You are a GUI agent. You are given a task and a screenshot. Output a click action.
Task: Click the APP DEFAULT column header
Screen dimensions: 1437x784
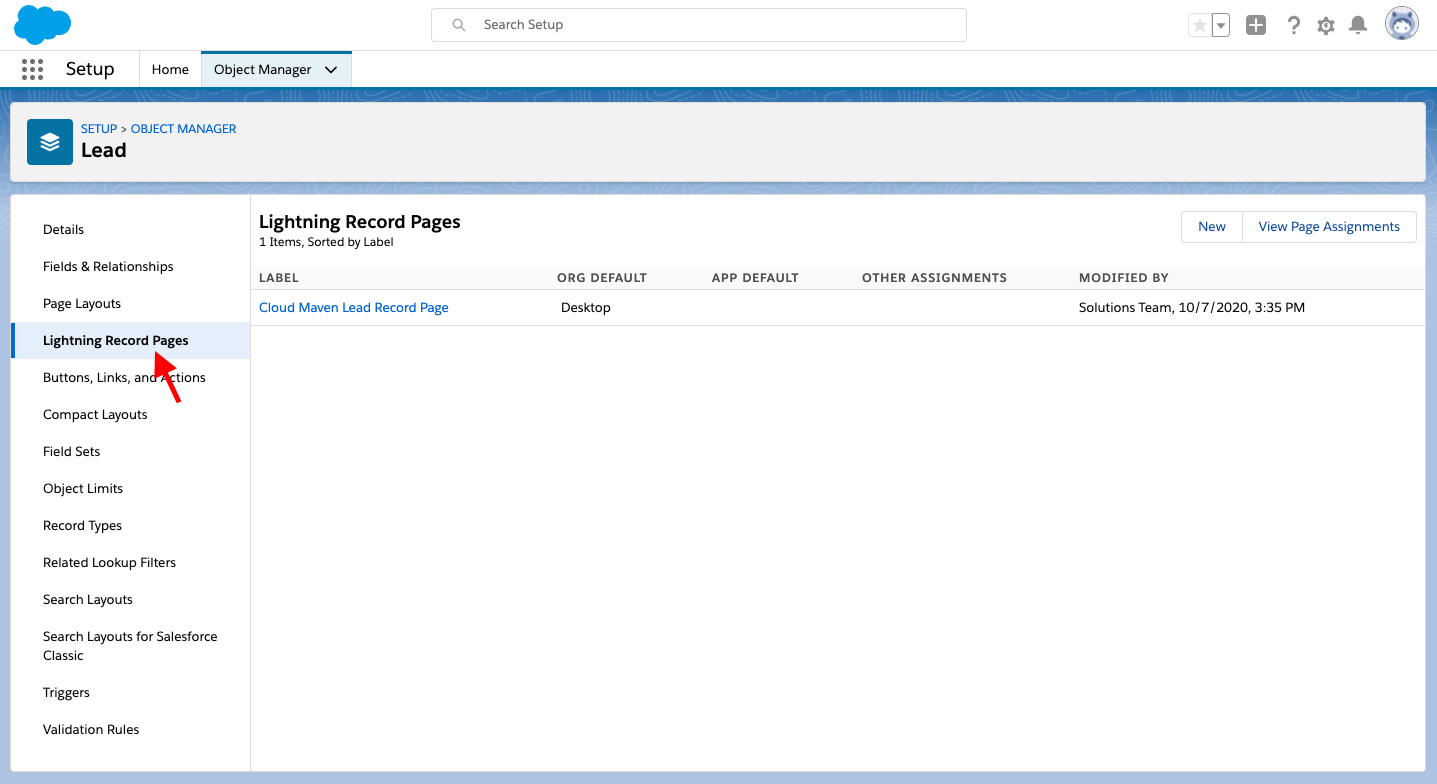[755, 278]
